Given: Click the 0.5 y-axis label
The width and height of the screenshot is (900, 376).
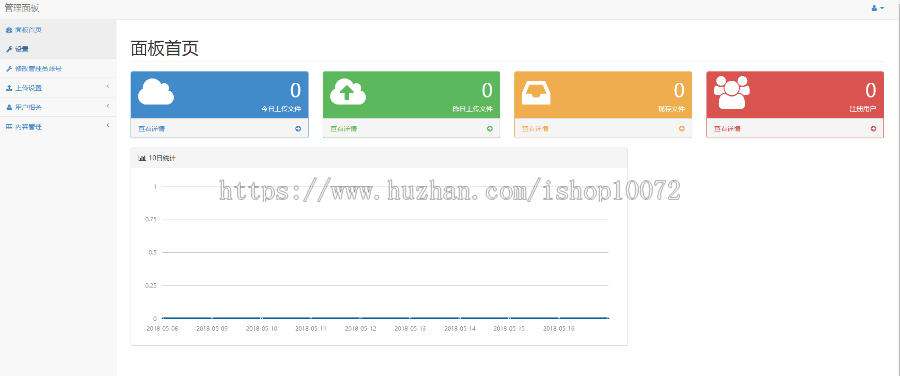Looking at the screenshot, I should 152,252.
